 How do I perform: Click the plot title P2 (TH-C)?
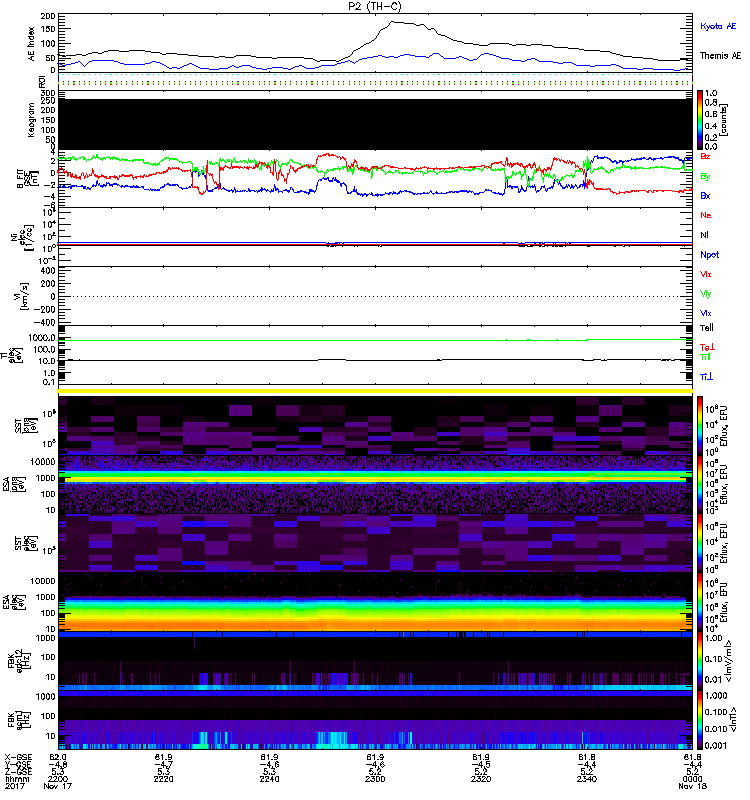point(374,6)
